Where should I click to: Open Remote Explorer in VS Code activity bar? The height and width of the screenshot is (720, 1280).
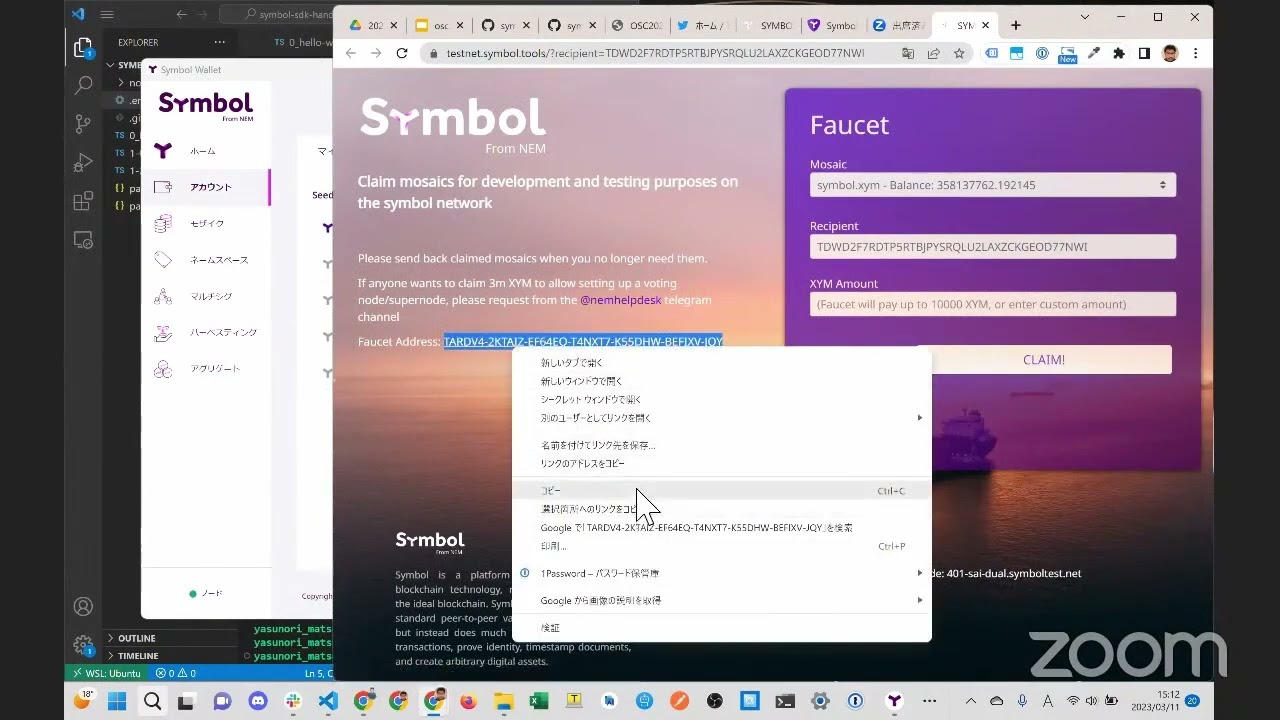click(x=84, y=240)
